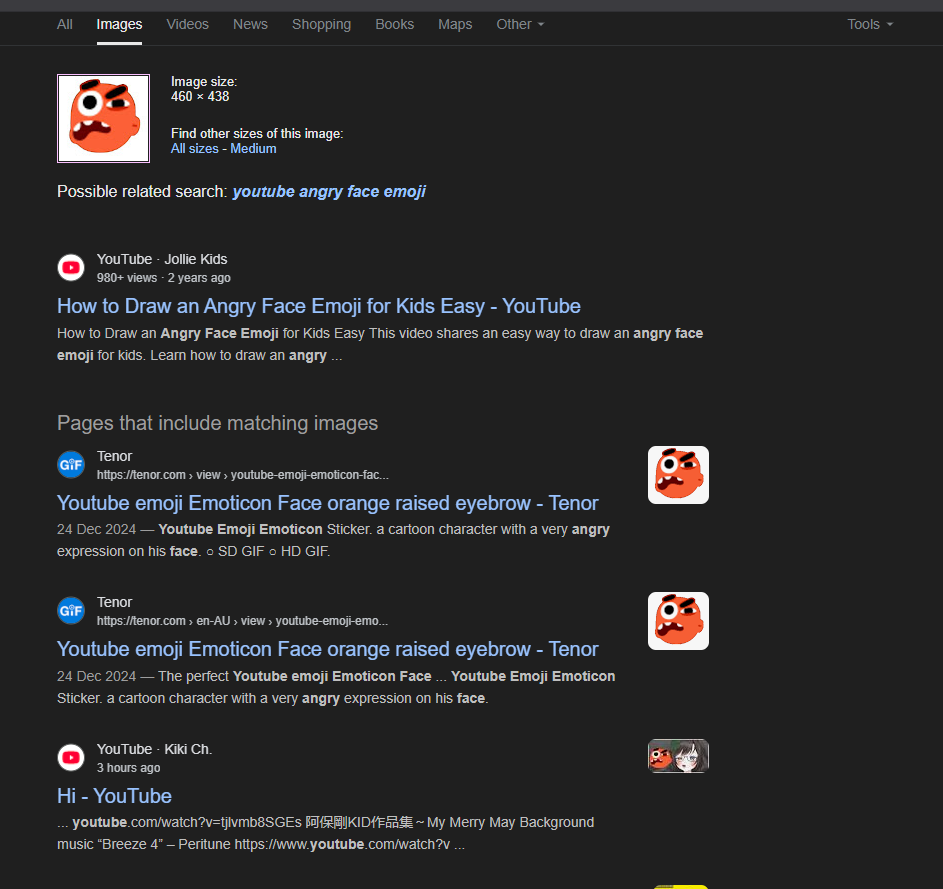Screen dimensions: 943x889
Task: Open the searched angry face source image
Action: [x=103, y=118]
